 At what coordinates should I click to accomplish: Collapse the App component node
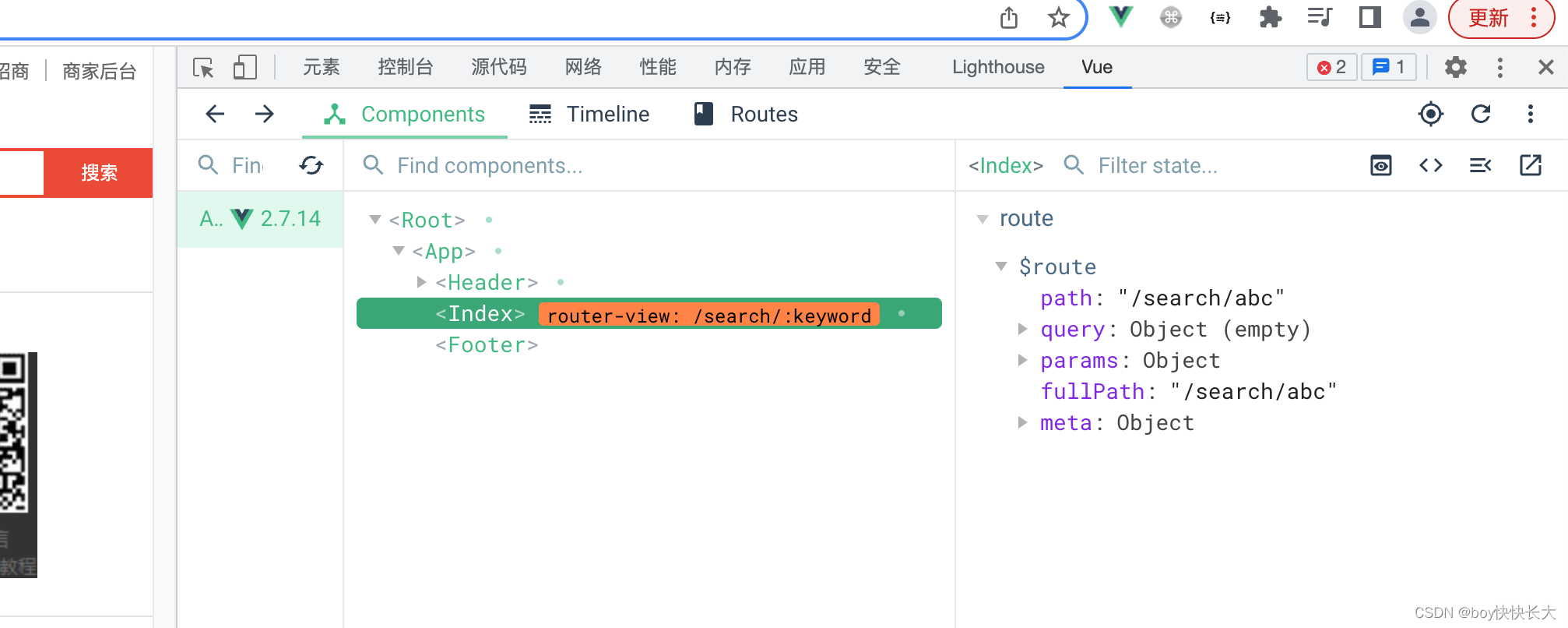(399, 251)
